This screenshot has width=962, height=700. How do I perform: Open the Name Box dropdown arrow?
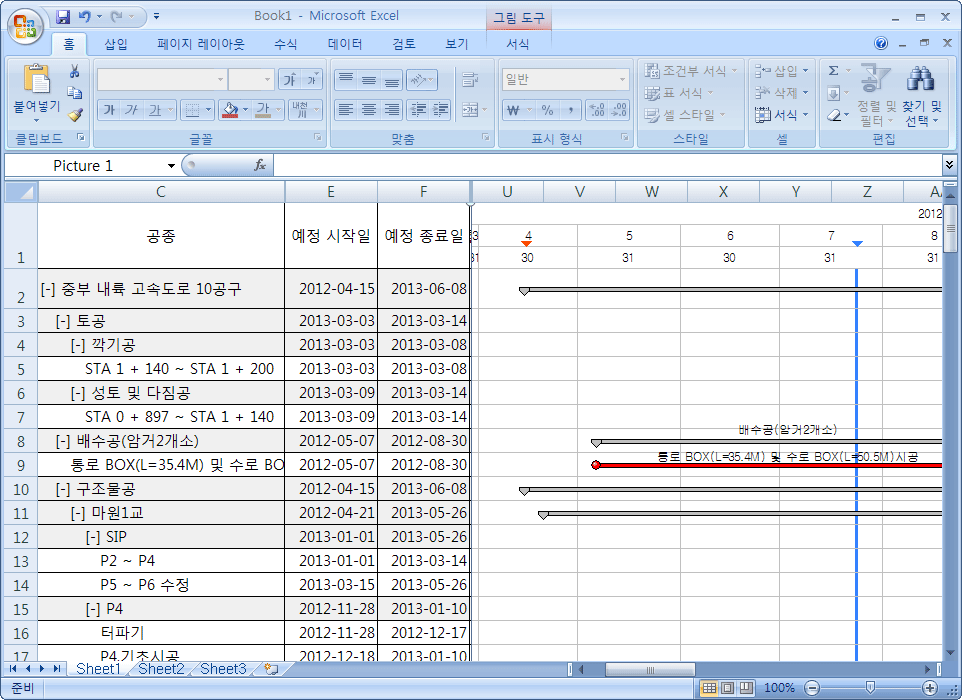(x=171, y=166)
